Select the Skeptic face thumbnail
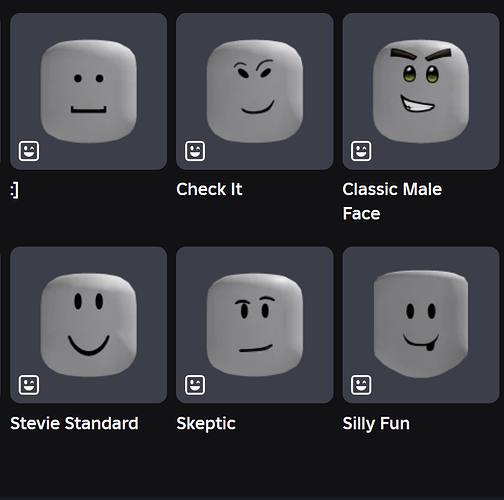Screen dimensions: 504x500 coord(255,325)
